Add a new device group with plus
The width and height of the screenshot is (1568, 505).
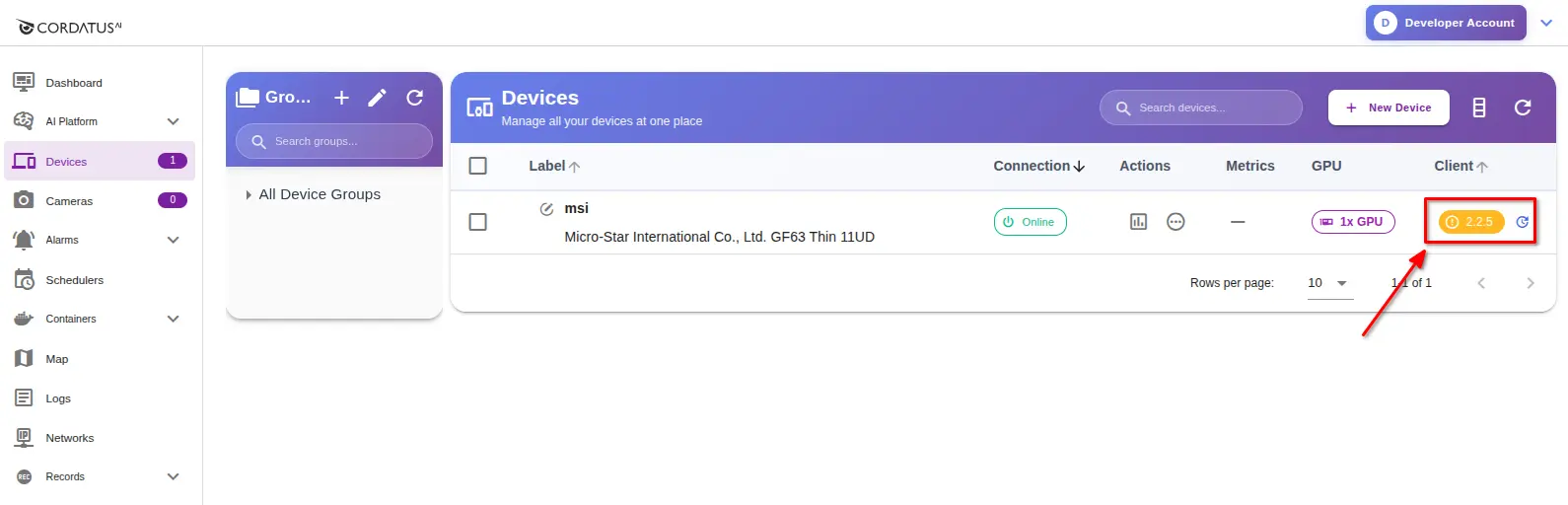pyautogui.click(x=341, y=98)
